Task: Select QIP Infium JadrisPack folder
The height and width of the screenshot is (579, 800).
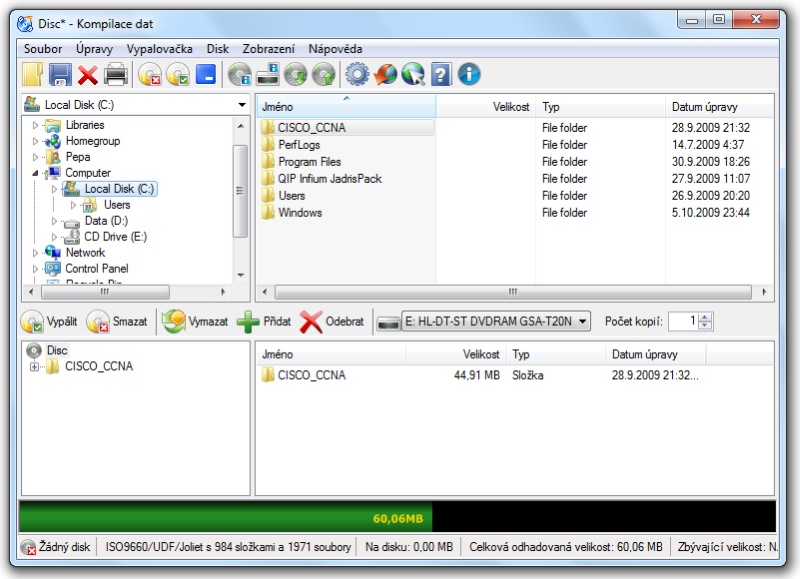Action: (330, 179)
